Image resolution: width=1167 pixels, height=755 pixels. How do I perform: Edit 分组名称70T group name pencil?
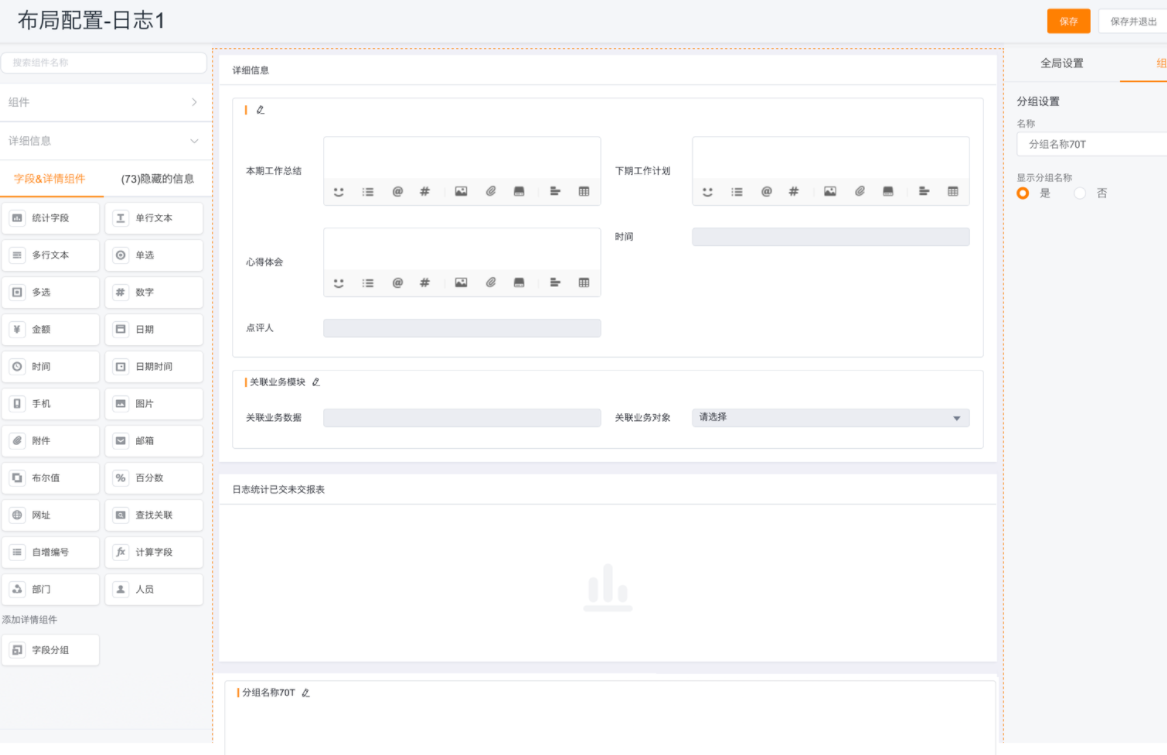tap(305, 692)
